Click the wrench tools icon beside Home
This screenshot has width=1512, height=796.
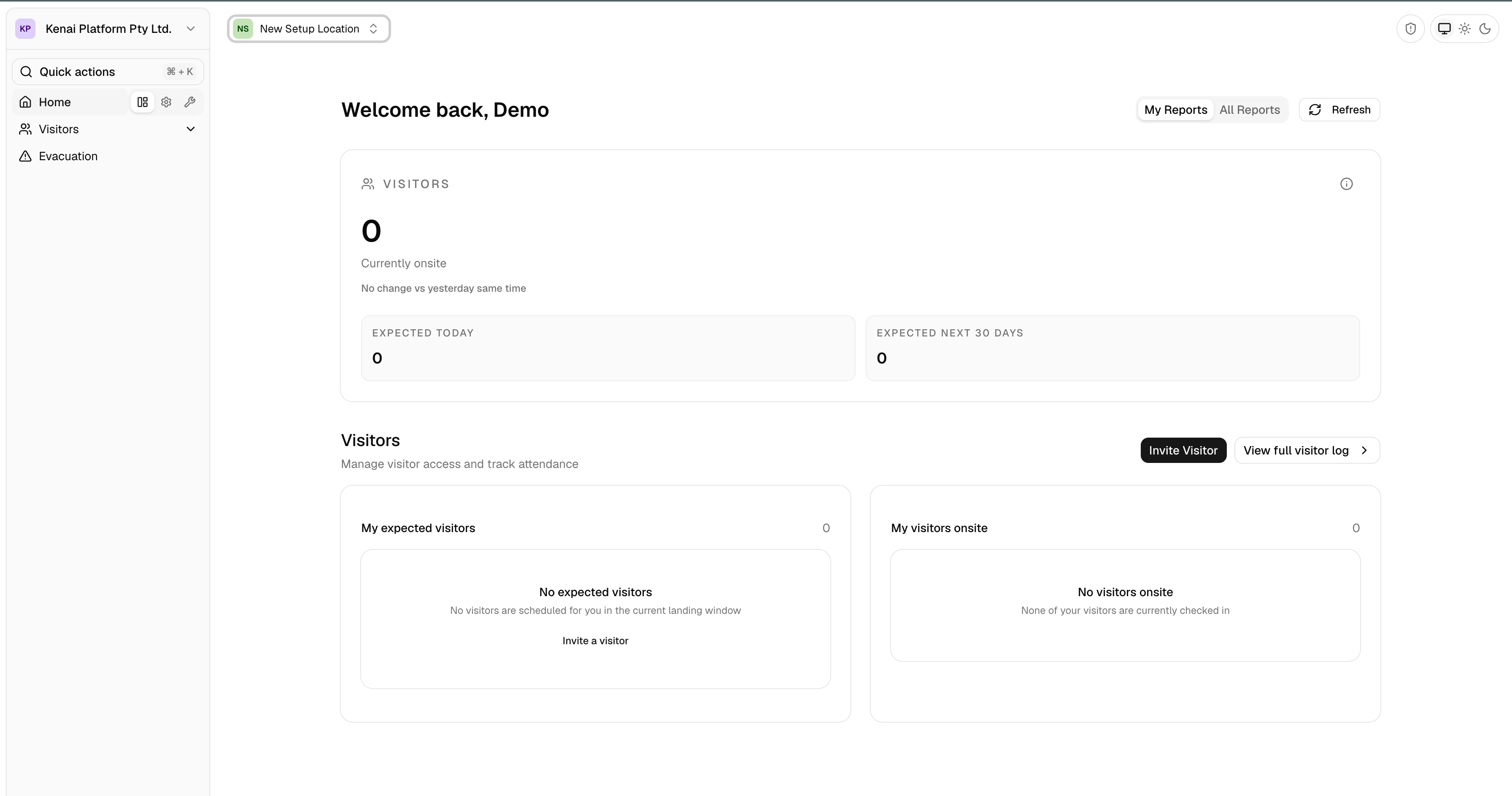pos(189,102)
